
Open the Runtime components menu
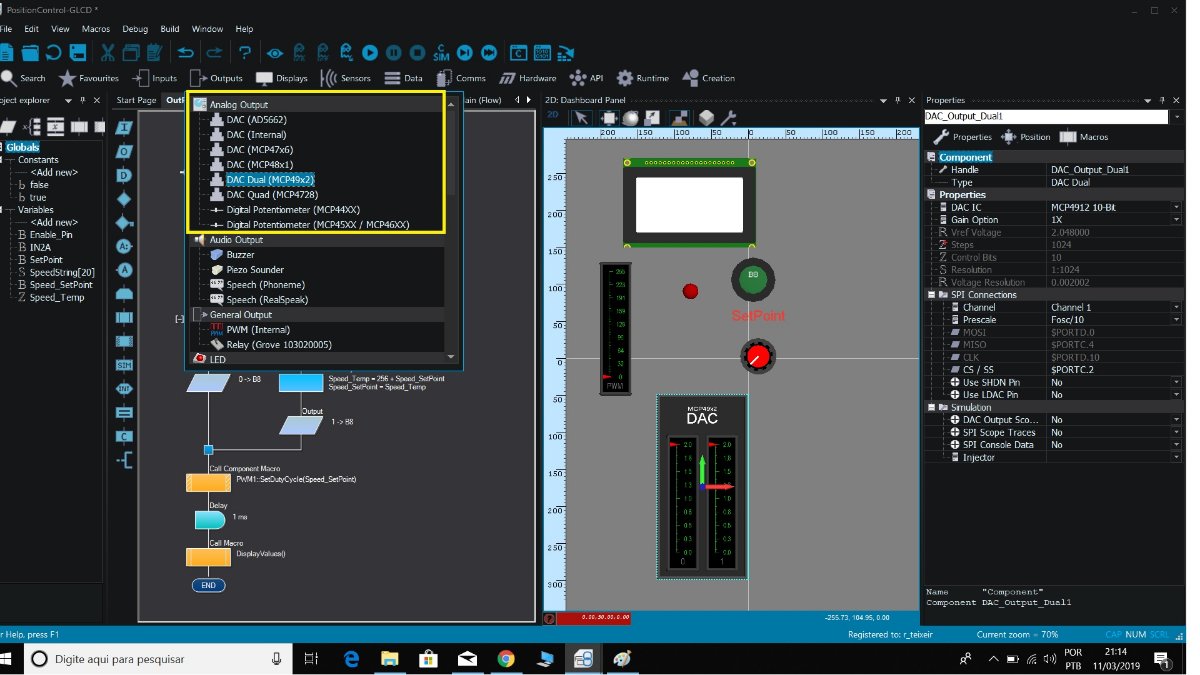[643, 78]
